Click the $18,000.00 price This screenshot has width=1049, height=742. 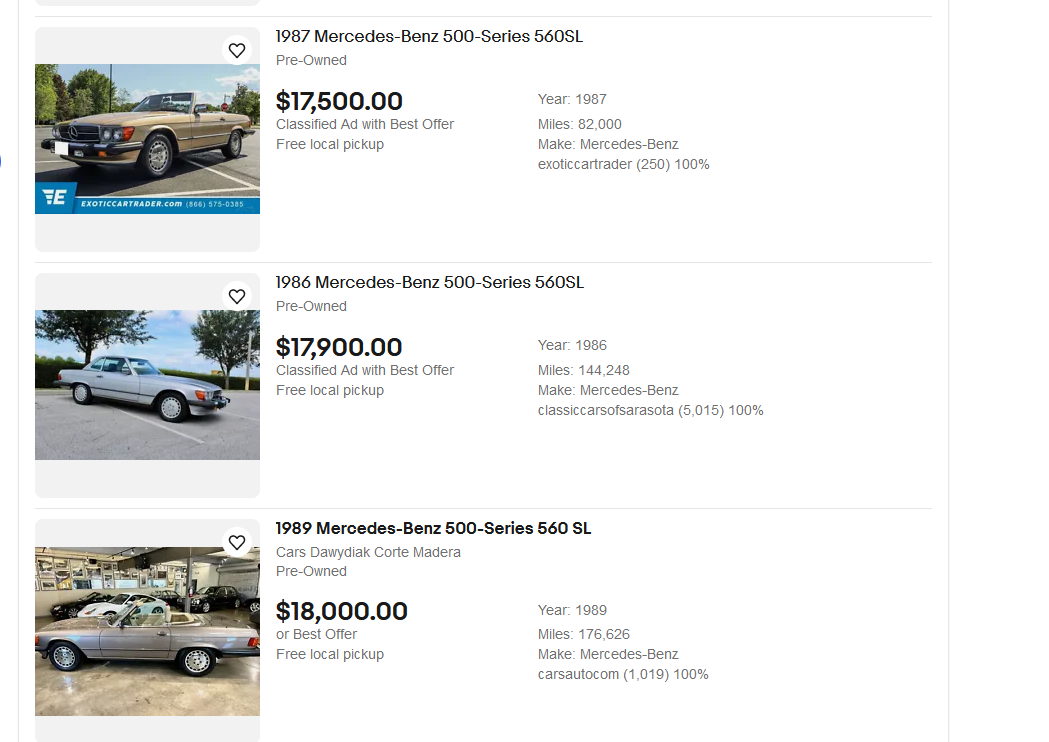[341, 611]
